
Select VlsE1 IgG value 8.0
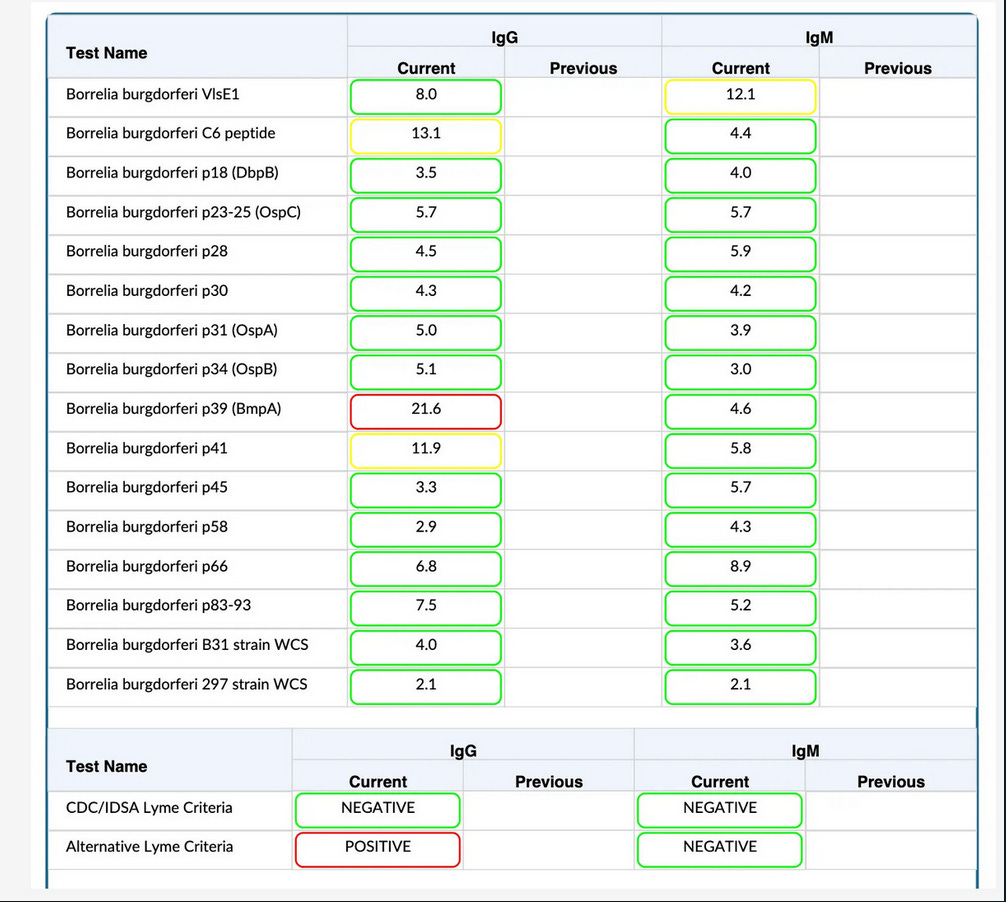(x=426, y=97)
